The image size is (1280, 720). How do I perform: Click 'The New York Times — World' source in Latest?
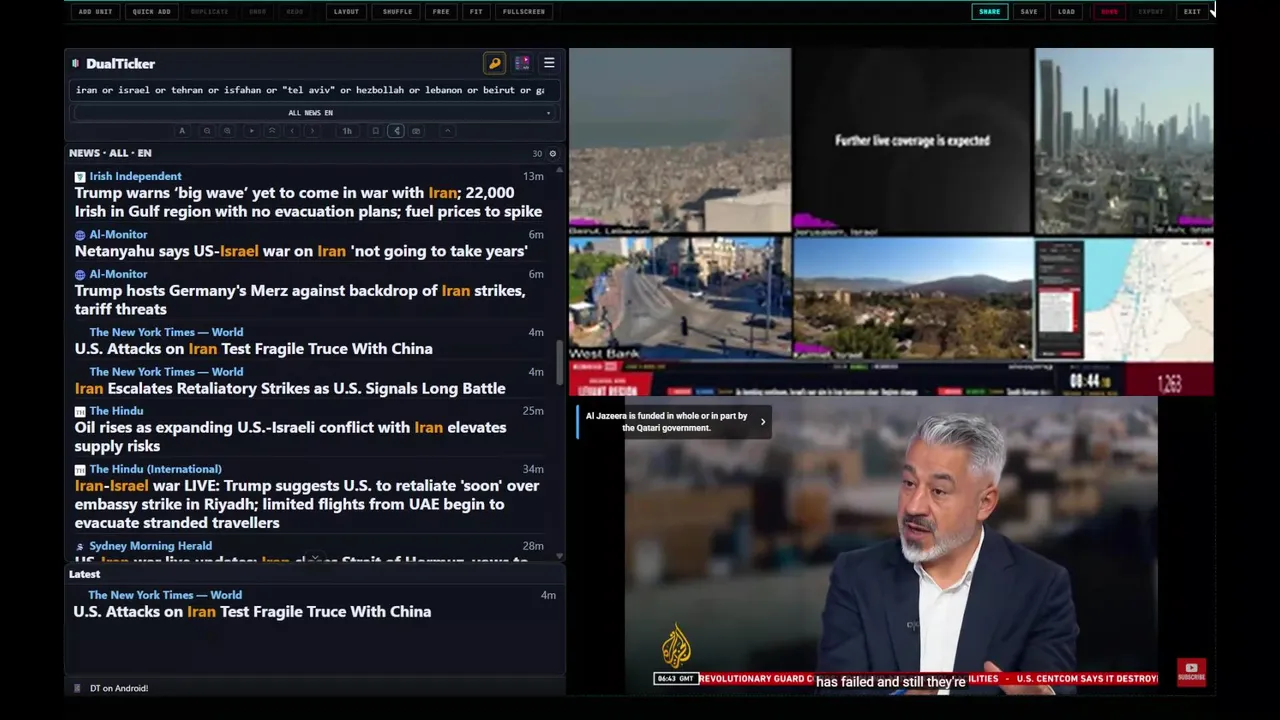(x=165, y=595)
